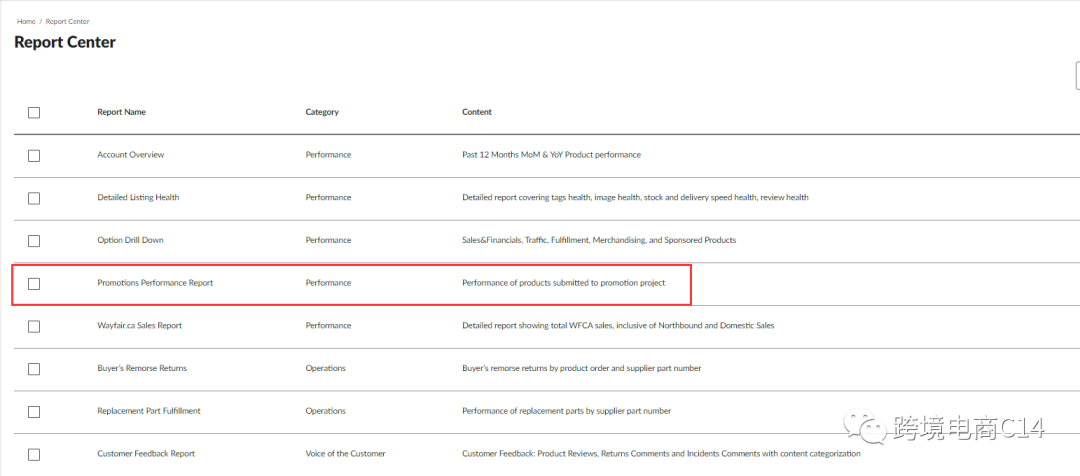Check the Account Overview report checkbox

pos(34,156)
